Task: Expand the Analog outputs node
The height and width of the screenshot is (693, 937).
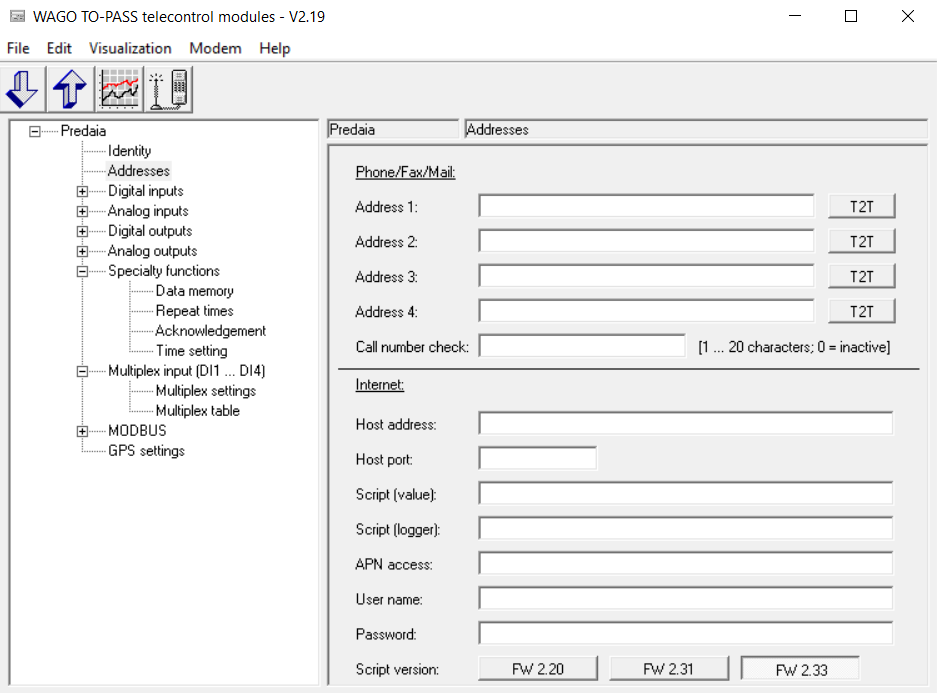Action: point(82,252)
